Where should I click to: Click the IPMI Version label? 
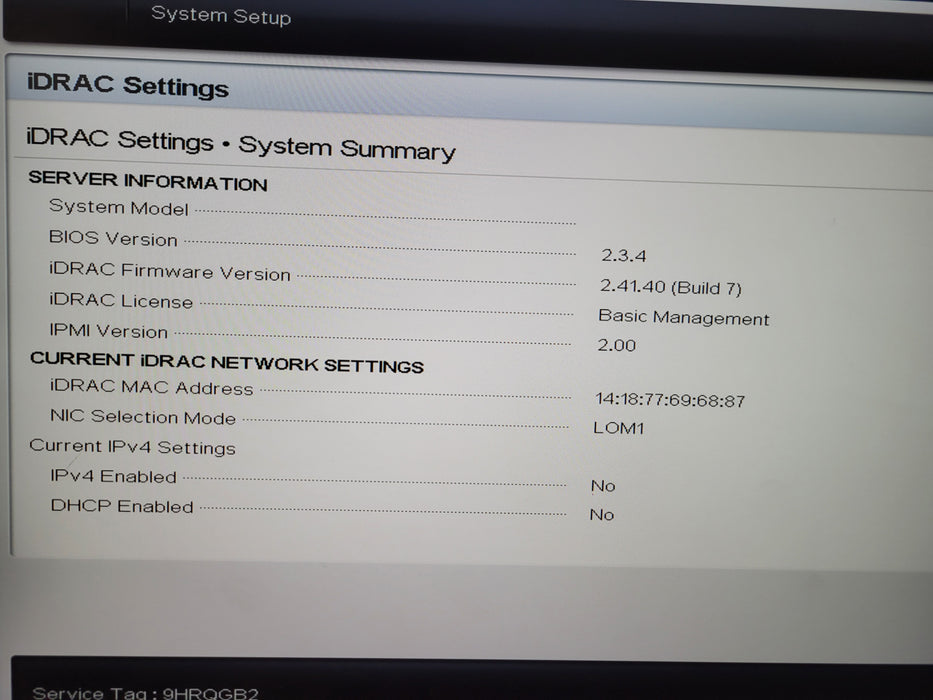click(x=108, y=330)
